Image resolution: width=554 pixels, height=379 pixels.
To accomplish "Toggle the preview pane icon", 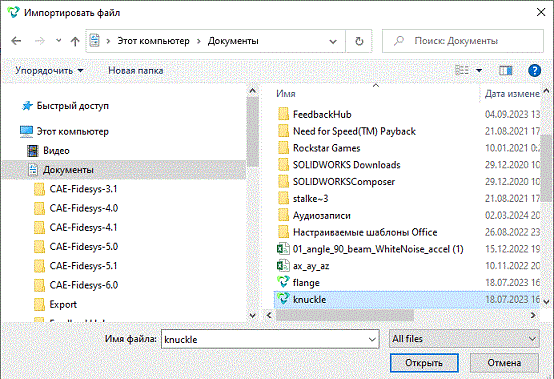I will point(506,71).
